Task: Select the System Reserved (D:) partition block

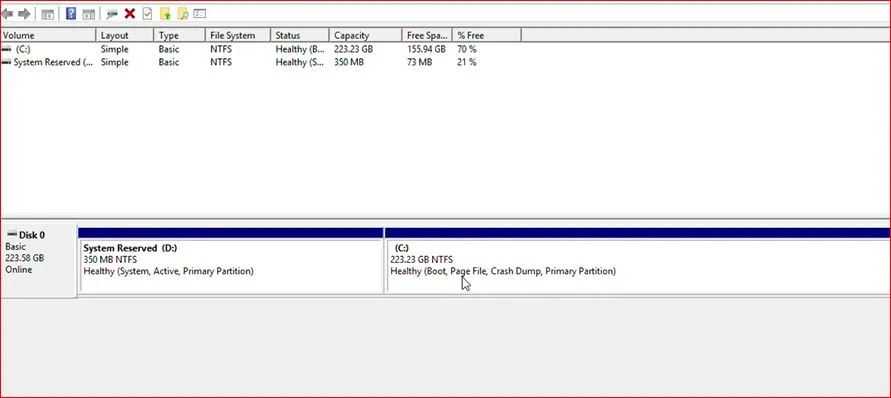Action: click(x=231, y=261)
